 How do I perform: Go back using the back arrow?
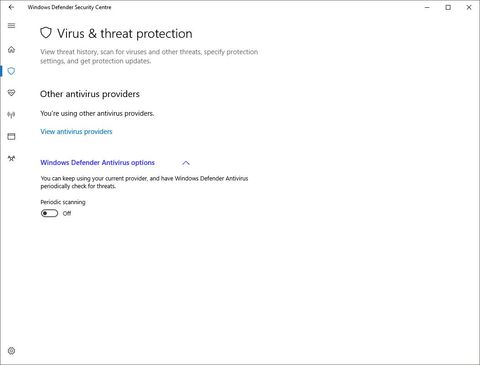click(x=11, y=7)
